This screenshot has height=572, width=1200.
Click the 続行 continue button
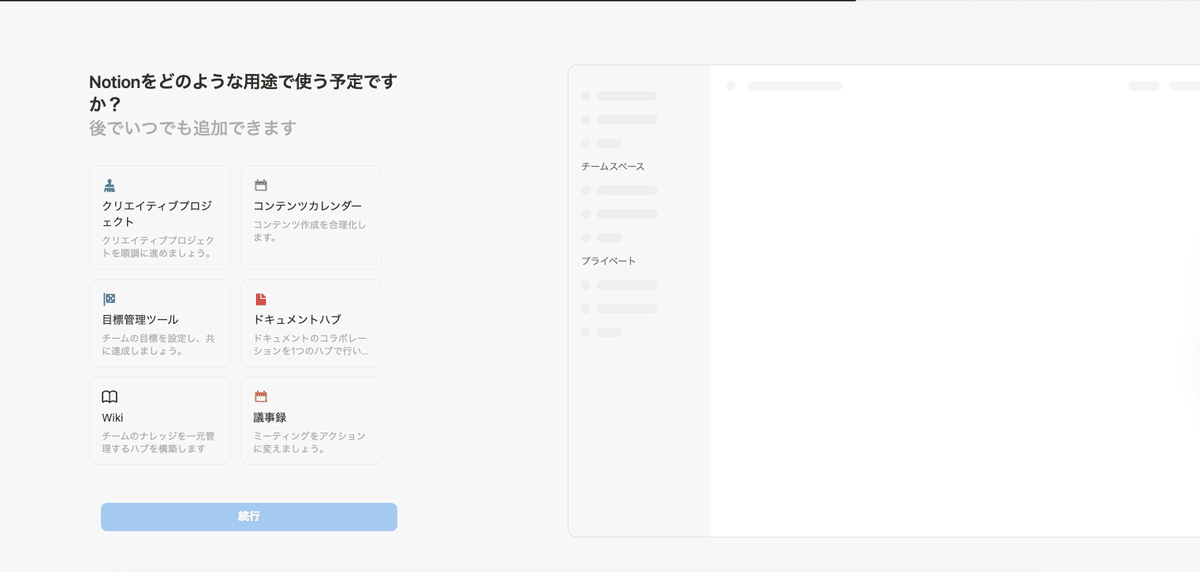249,517
